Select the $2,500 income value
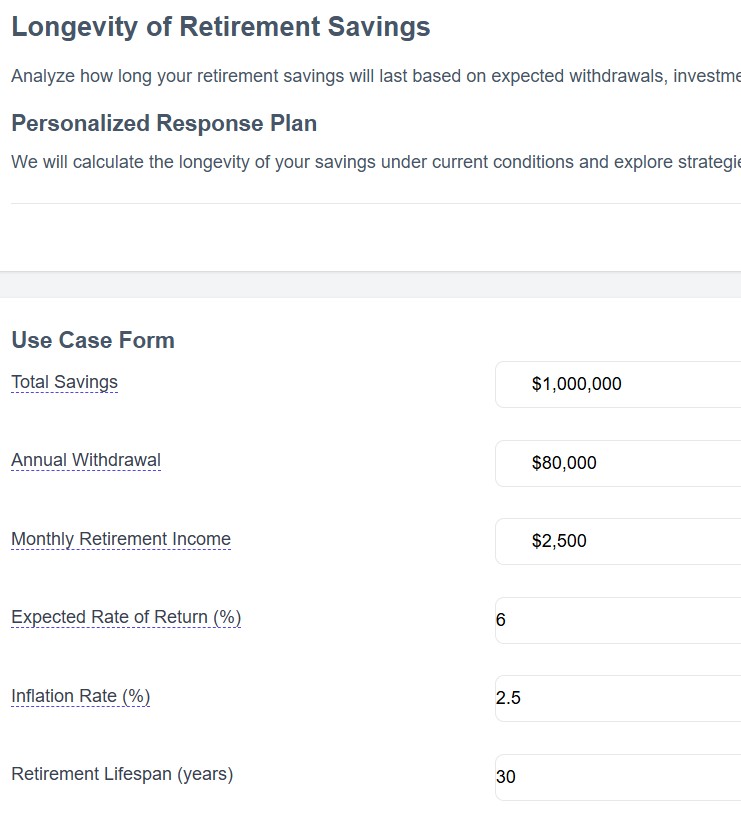Viewport: 741px width, 827px height. [559, 541]
